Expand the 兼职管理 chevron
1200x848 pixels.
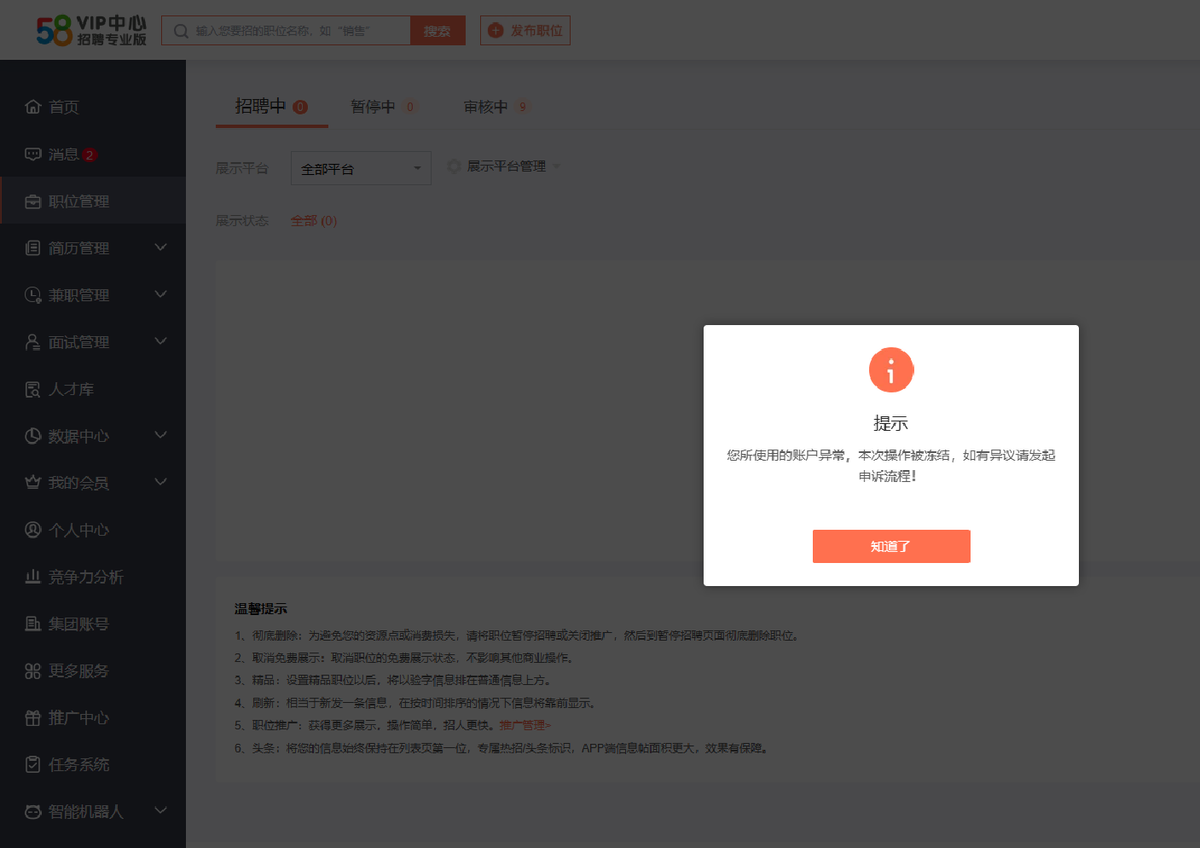[161, 294]
